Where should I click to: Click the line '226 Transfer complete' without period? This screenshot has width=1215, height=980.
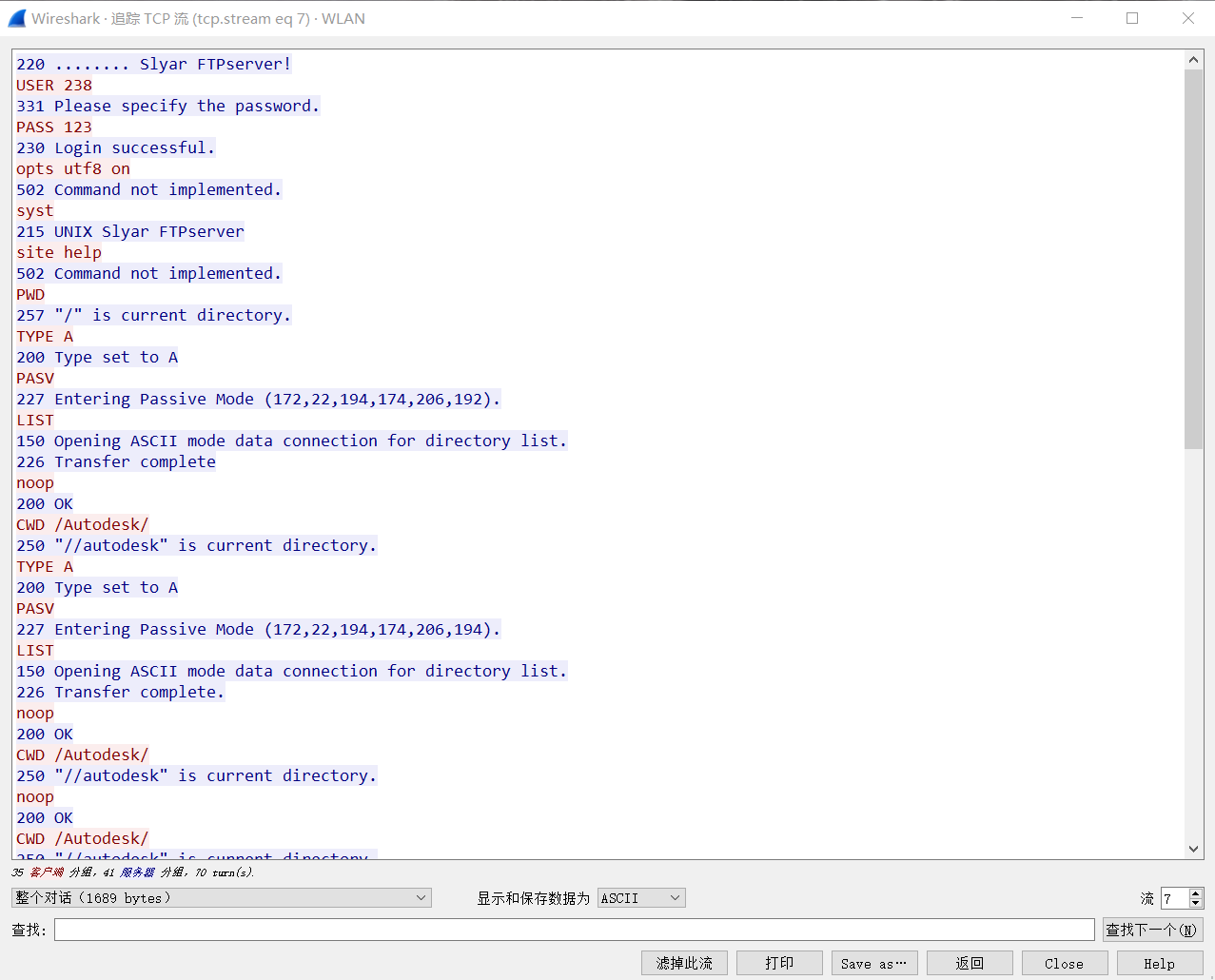pos(116,461)
